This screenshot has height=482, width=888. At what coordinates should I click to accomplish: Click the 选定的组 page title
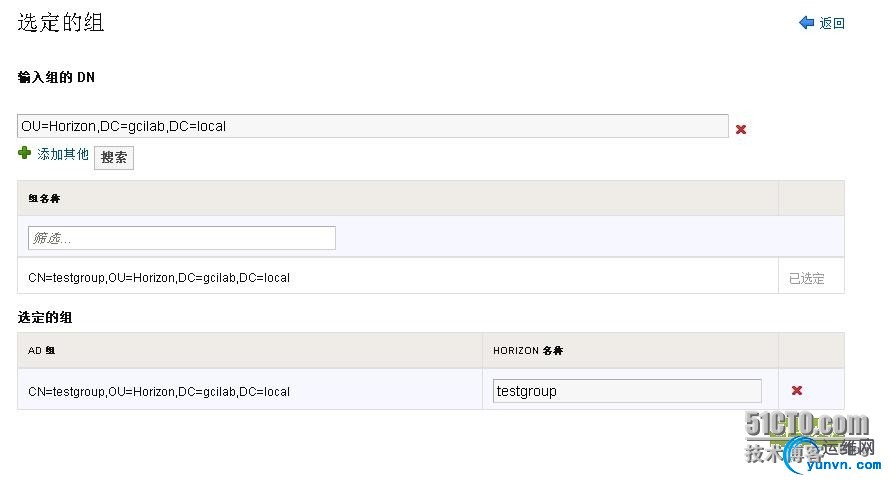pos(60,23)
